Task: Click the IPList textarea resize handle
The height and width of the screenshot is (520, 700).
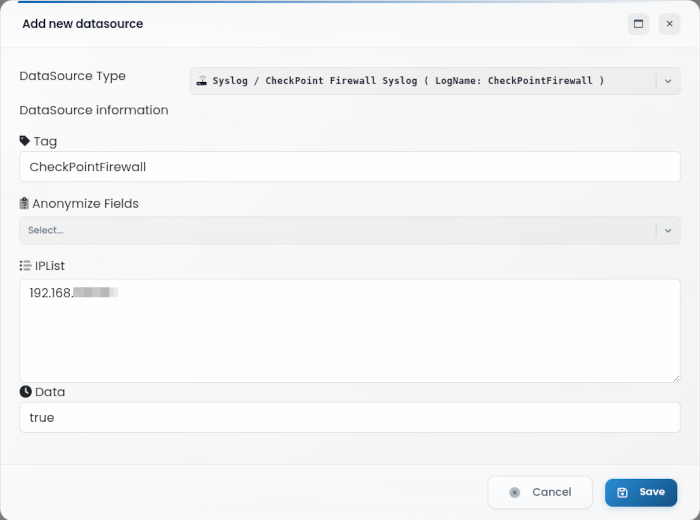Action: pyautogui.click(x=676, y=378)
